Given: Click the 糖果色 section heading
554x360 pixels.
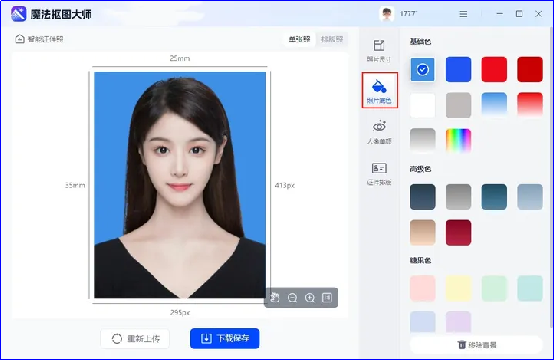Looking at the screenshot, I should [420, 260].
